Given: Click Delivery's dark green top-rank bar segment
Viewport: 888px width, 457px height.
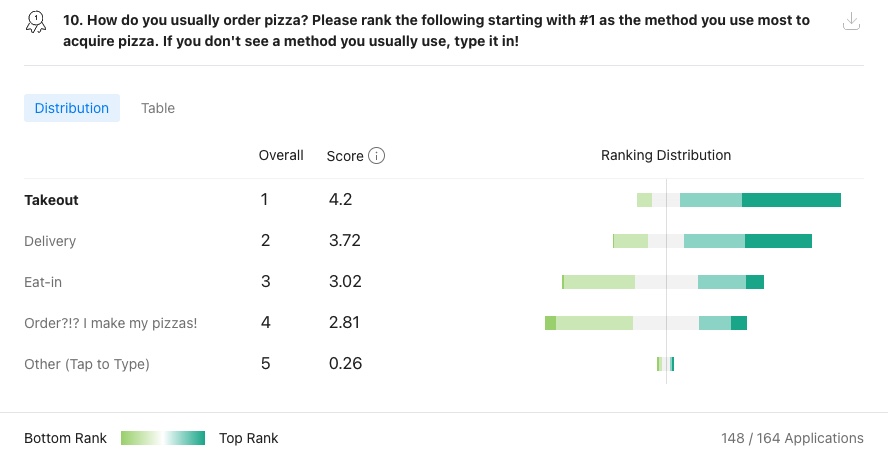Looking at the screenshot, I should [x=778, y=241].
